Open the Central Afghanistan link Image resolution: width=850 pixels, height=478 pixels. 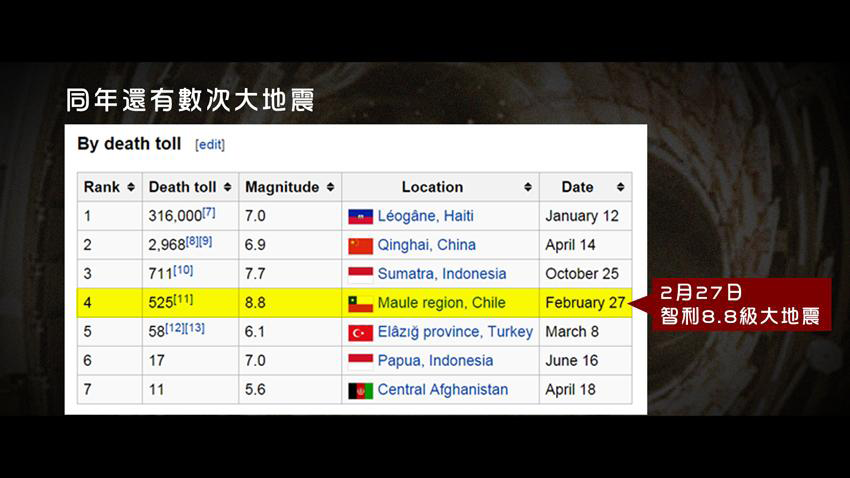coord(443,389)
